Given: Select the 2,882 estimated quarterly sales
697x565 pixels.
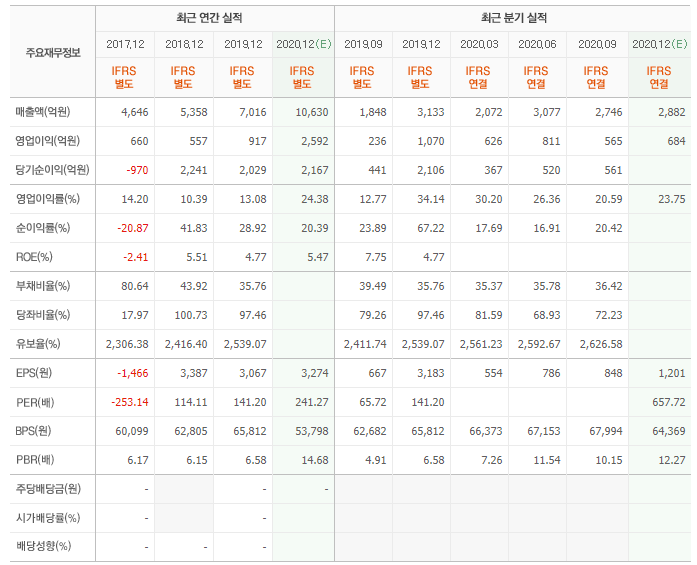Looking at the screenshot, I should [672, 112].
